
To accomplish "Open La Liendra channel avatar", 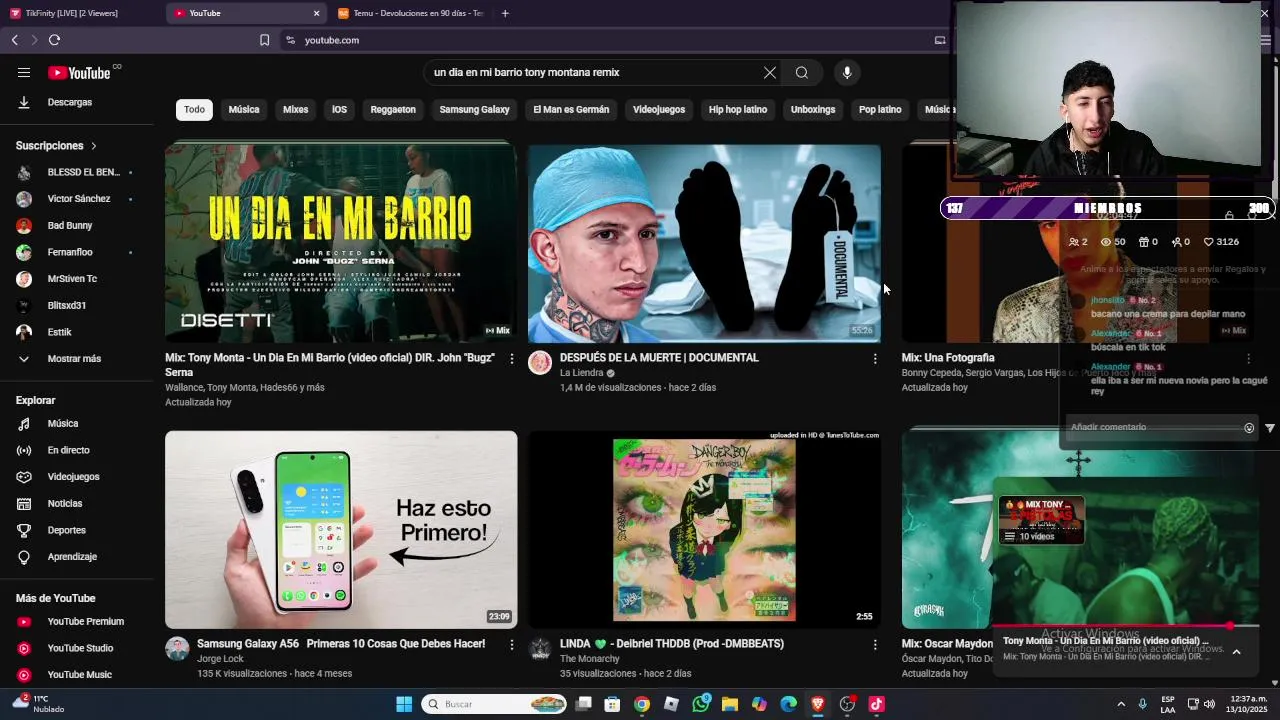I will (x=540, y=362).
